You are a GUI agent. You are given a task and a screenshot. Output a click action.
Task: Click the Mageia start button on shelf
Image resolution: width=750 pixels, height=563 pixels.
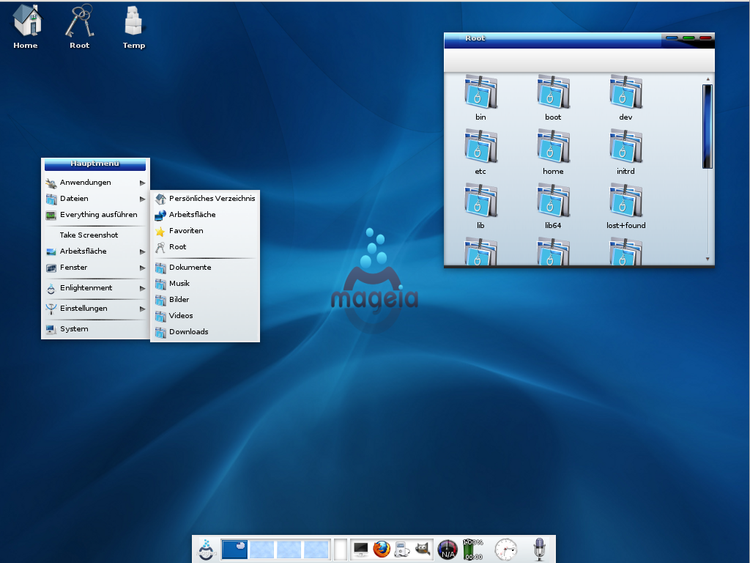(x=205, y=549)
